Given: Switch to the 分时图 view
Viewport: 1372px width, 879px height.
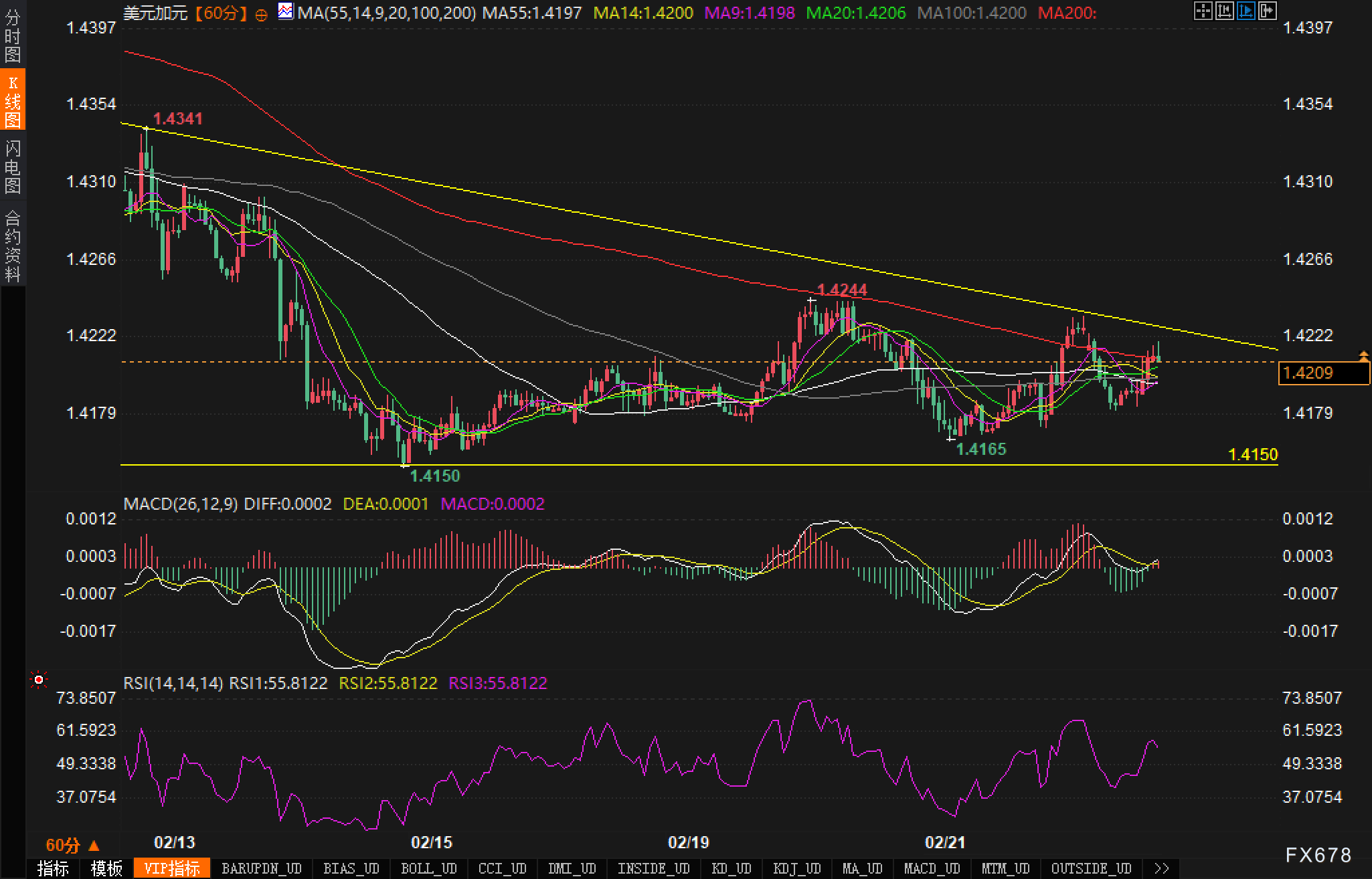Looking at the screenshot, I should pos(12,36).
